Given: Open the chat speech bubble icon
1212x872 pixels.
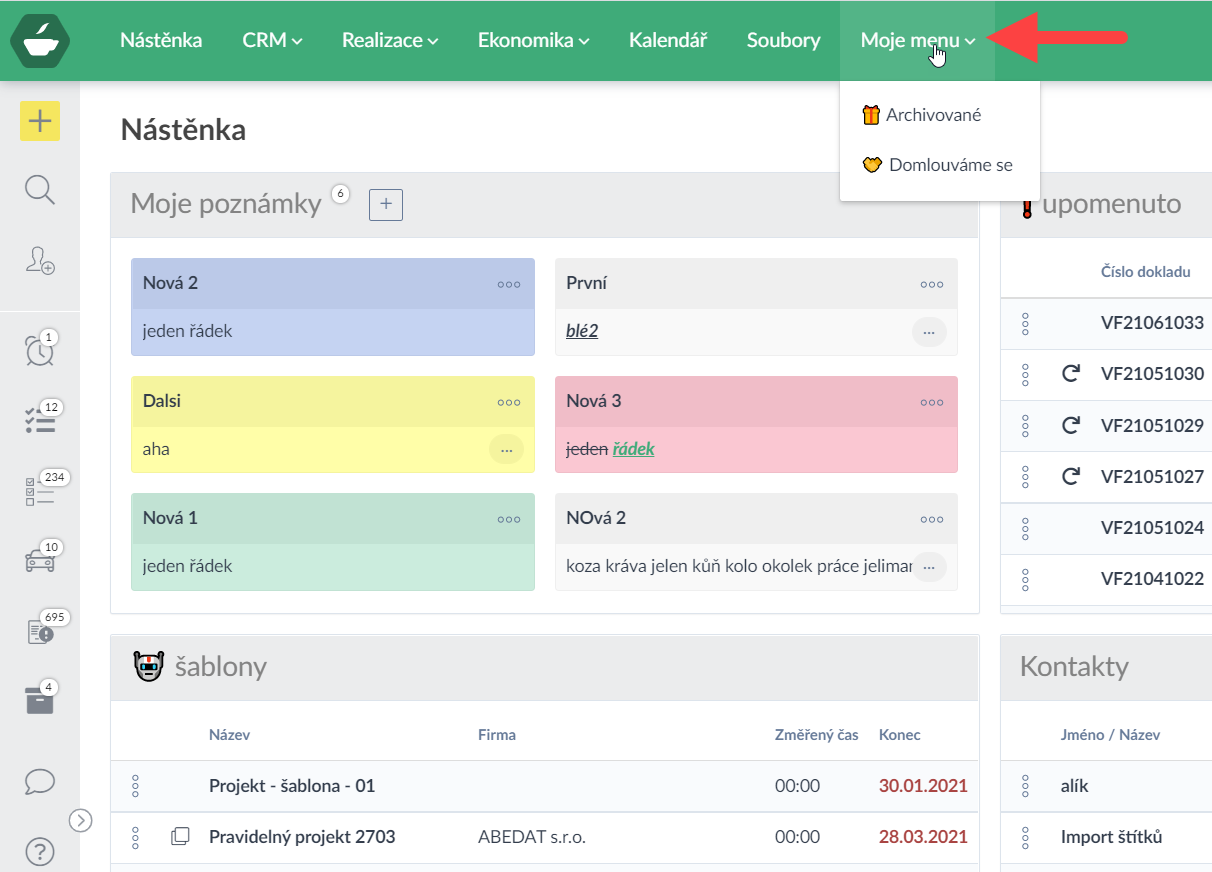Looking at the screenshot, I should tap(40, 781).
